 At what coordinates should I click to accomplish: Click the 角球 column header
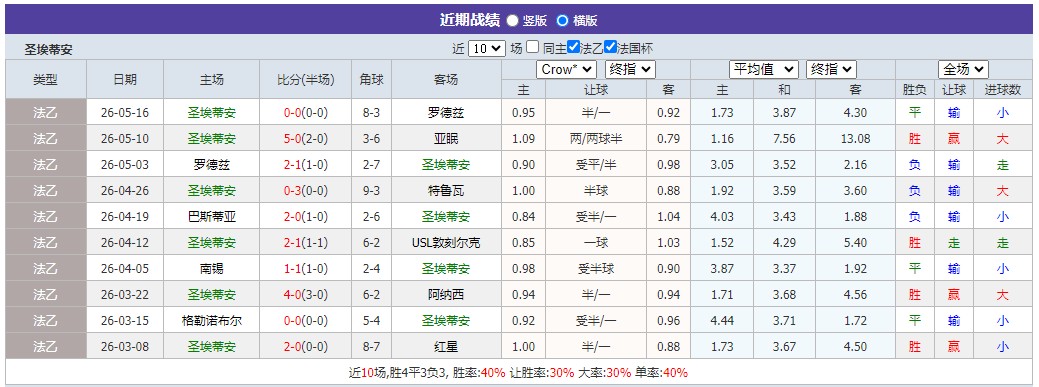372,80
